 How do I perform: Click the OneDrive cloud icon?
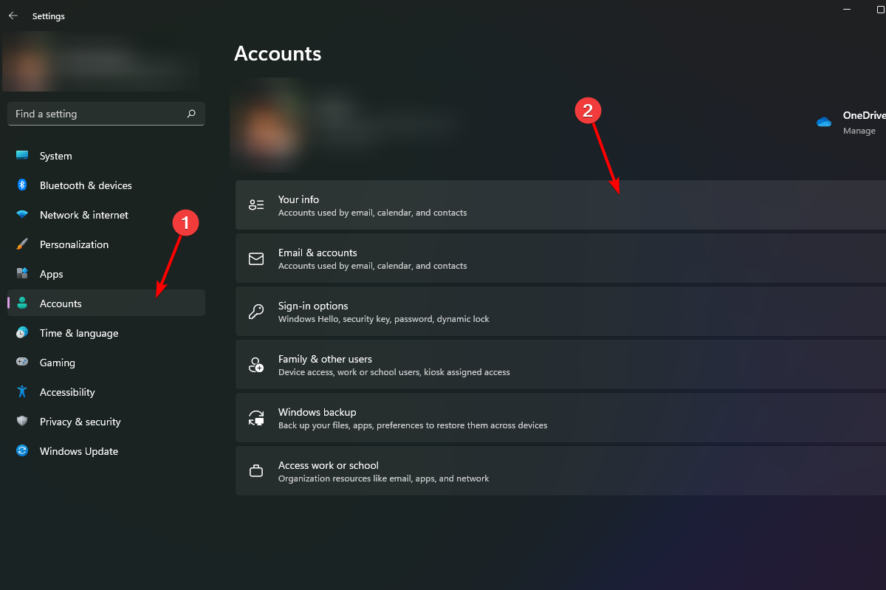tap(822, 121)
